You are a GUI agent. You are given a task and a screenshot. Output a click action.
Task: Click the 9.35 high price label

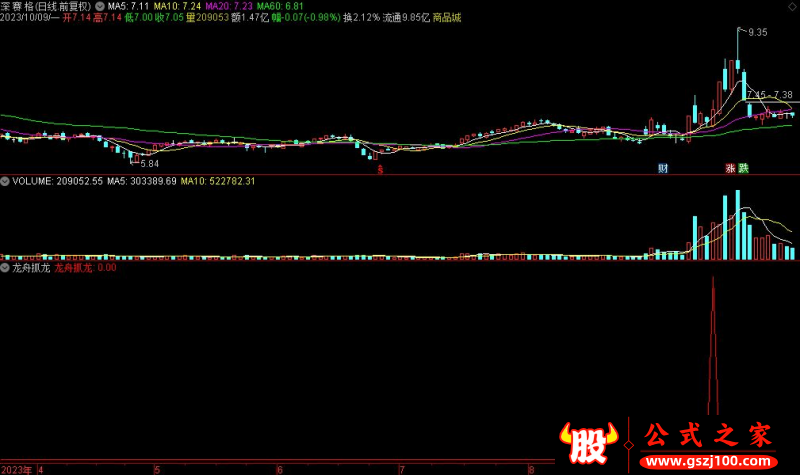click(x=758, y=33)
